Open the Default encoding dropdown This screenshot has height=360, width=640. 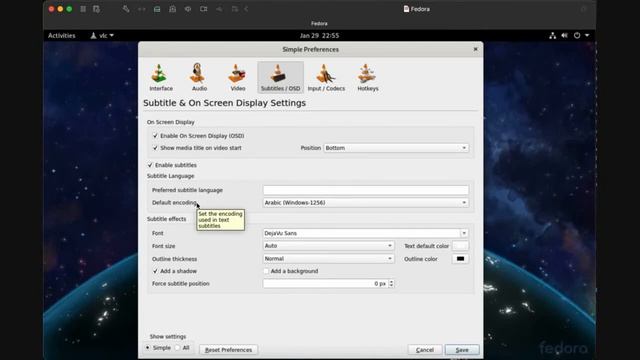pyautogui.click(x=366, y=202)
